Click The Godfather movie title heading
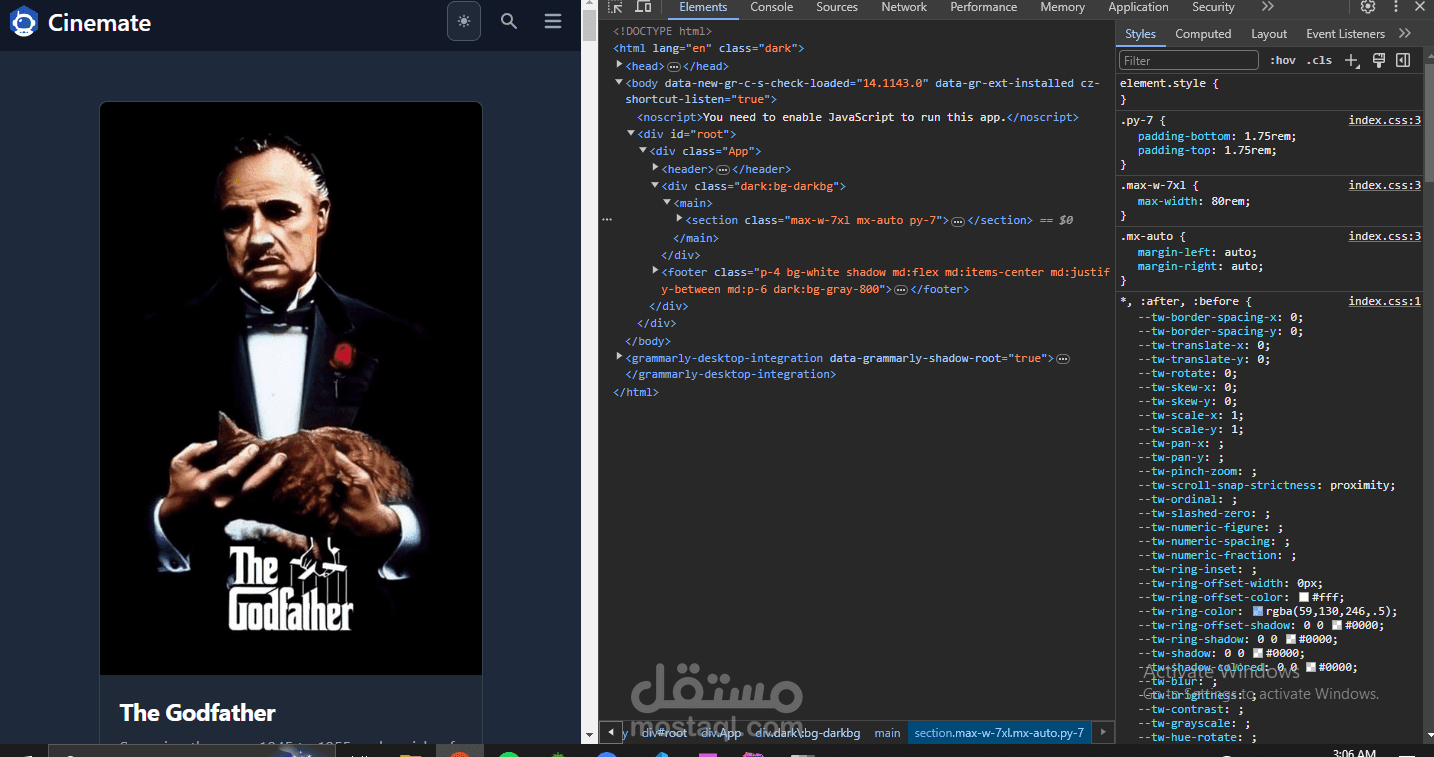Viewport: 1434px width, 757px height. point(198,713)
